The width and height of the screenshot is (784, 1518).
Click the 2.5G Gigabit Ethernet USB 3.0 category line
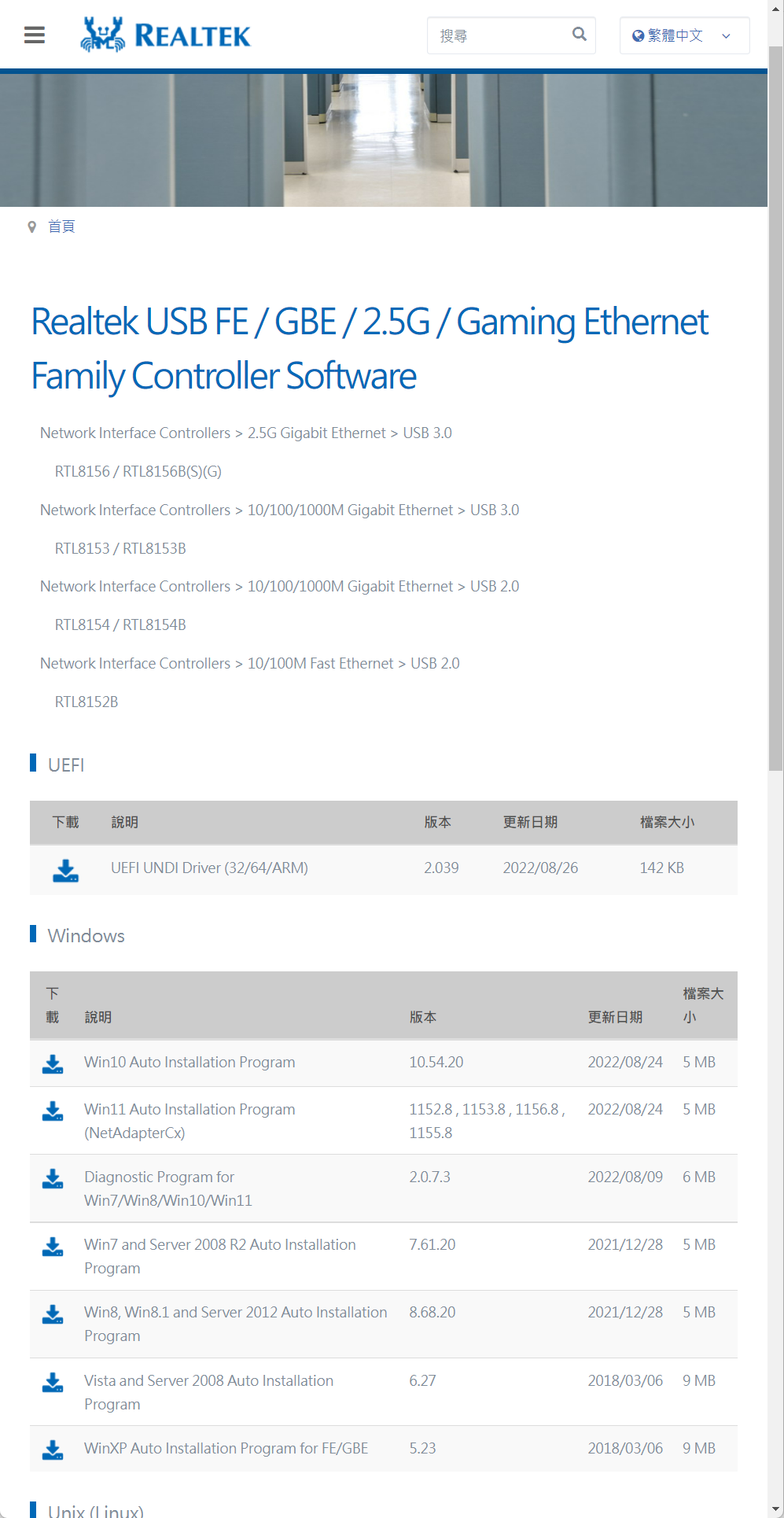tap(246, 433)
